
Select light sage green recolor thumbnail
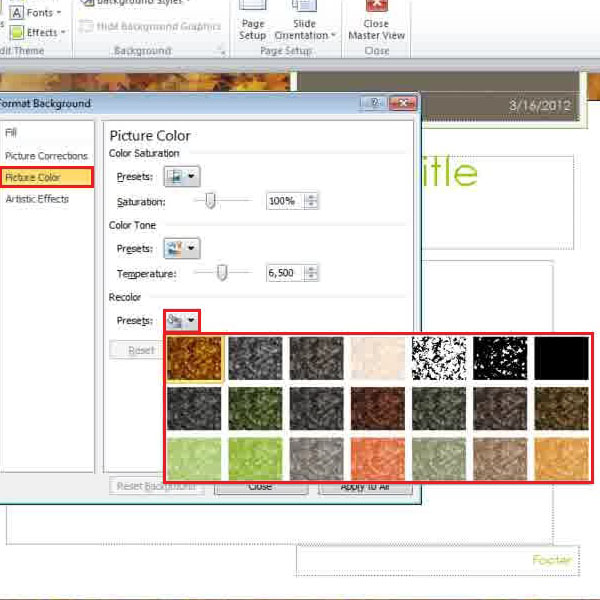(439, 459)
